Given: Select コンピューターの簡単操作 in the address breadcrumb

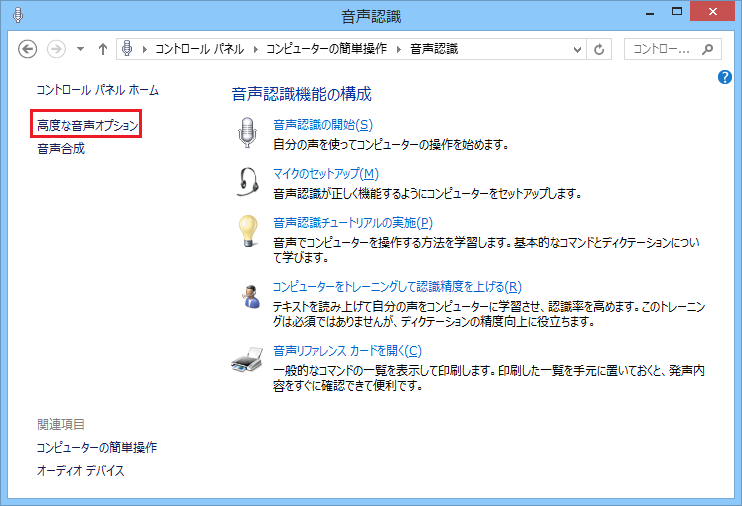Looking at the screenshot, I should [x=327, y=49].
